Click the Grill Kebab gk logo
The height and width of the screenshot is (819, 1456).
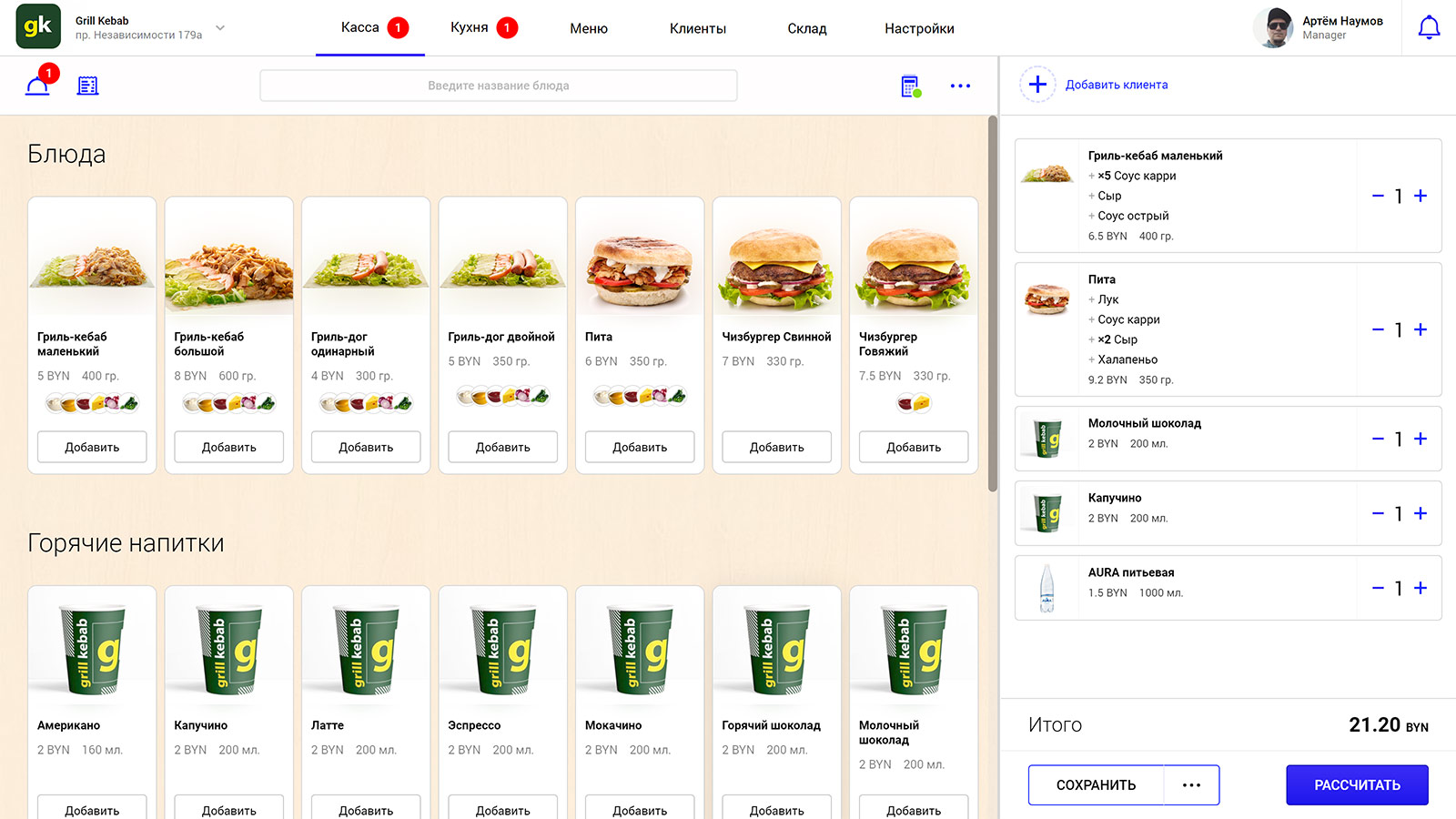tap(38, 26)
